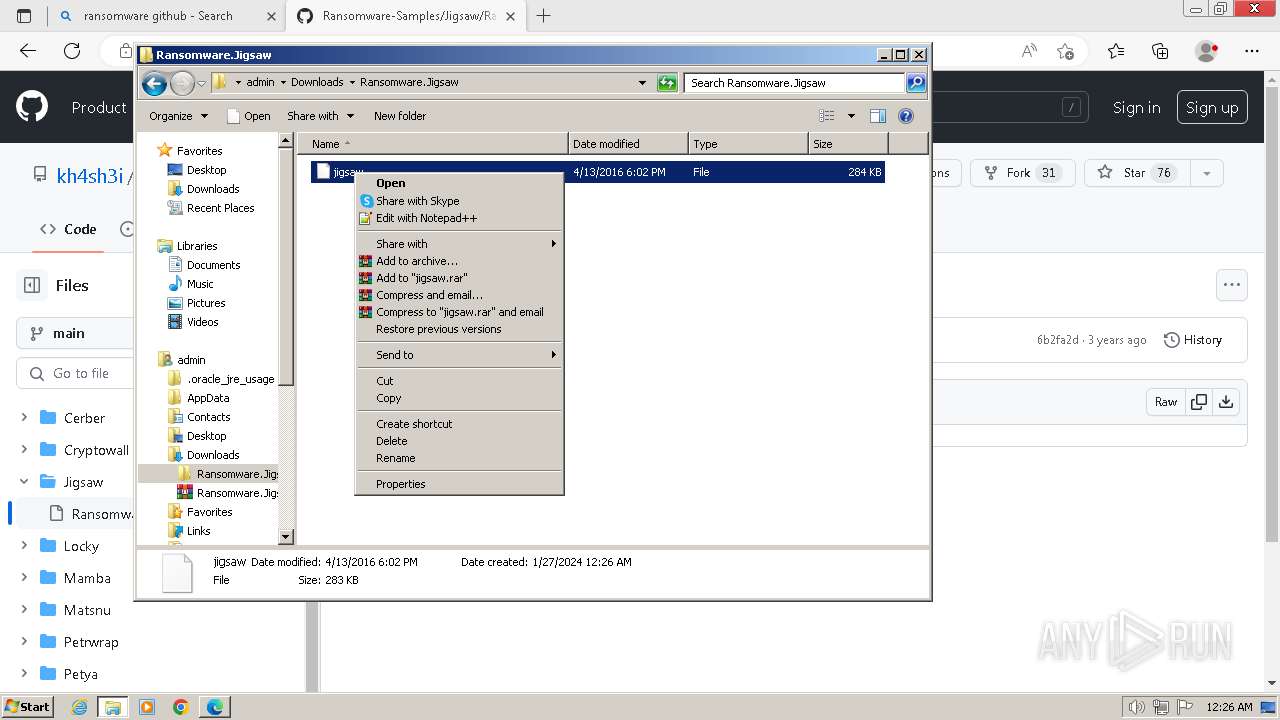1280x720 pixels.
Task: Click Copy in the context menu
Action: pos(460,398)
